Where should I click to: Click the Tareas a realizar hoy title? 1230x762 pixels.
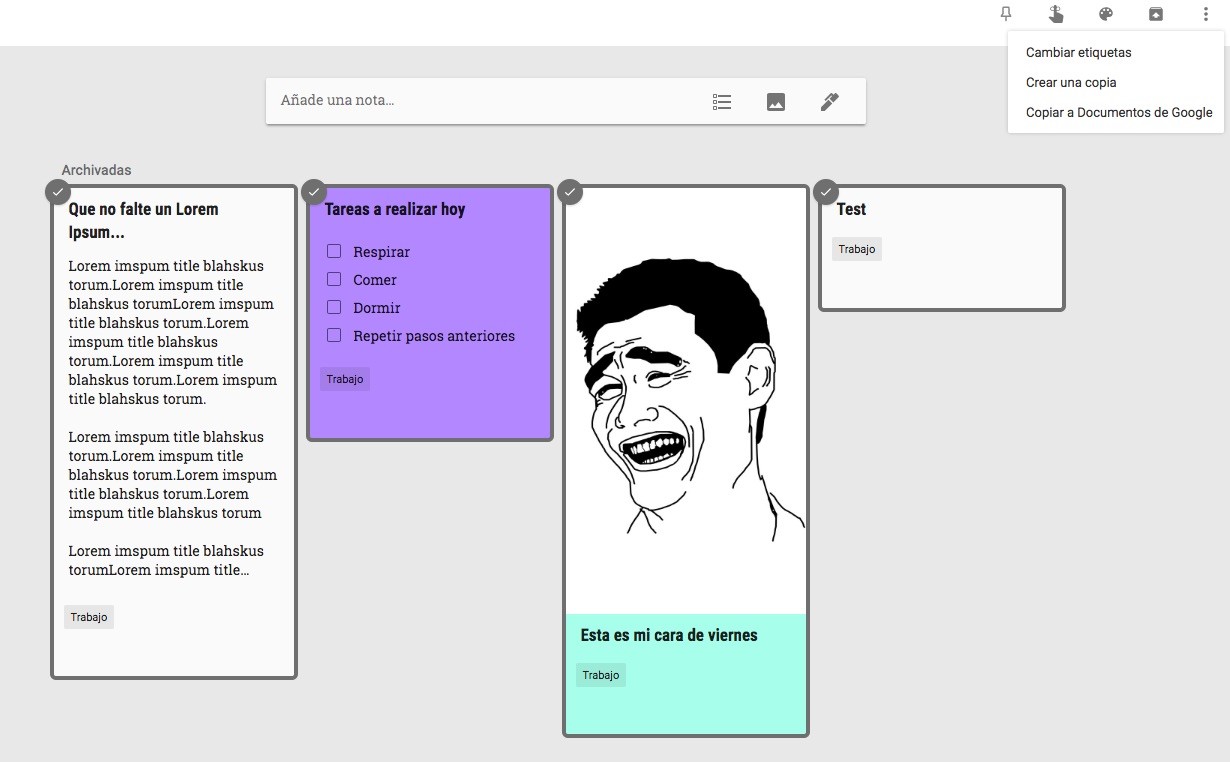(395, 209)
